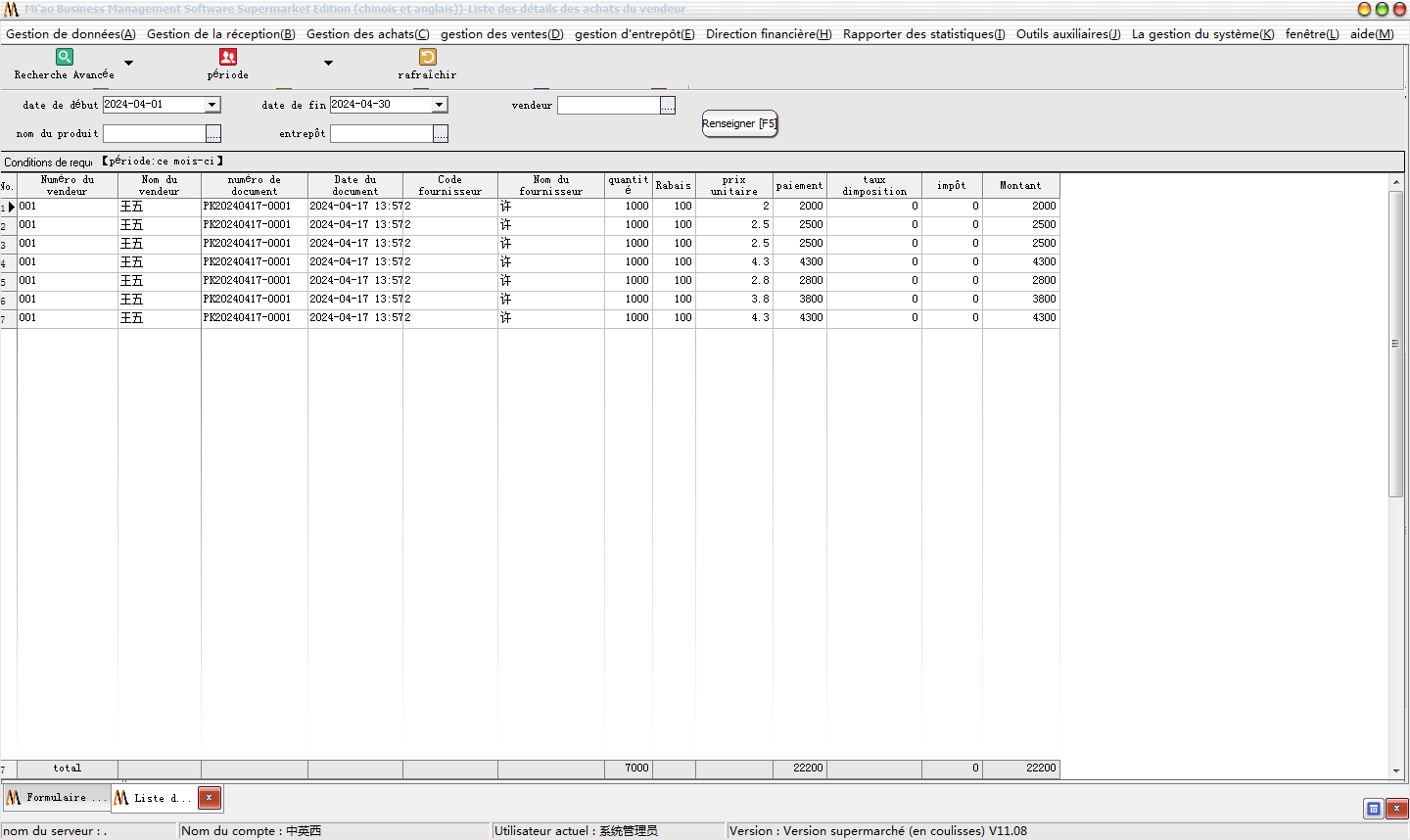
Task: Click the Code fournisseur column header
Action: pyautogui.click(x=450, y=185)
